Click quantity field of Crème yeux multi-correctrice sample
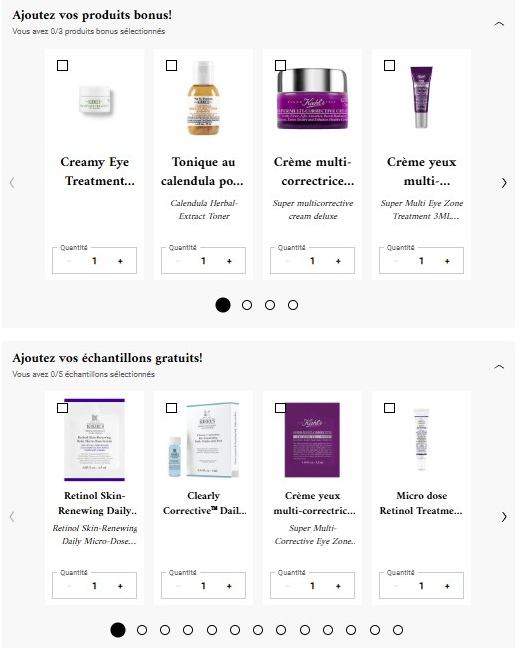The image size is (522, 648). (312, 585)
